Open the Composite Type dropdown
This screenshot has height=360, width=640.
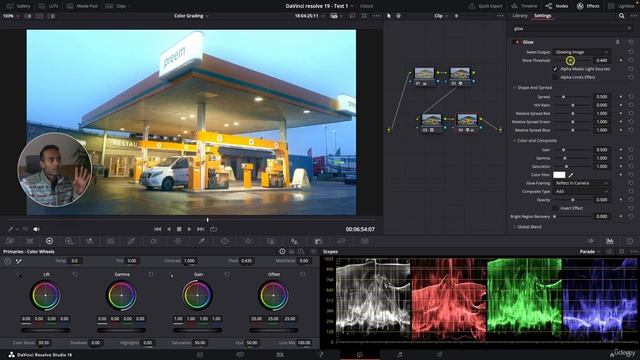581,191
